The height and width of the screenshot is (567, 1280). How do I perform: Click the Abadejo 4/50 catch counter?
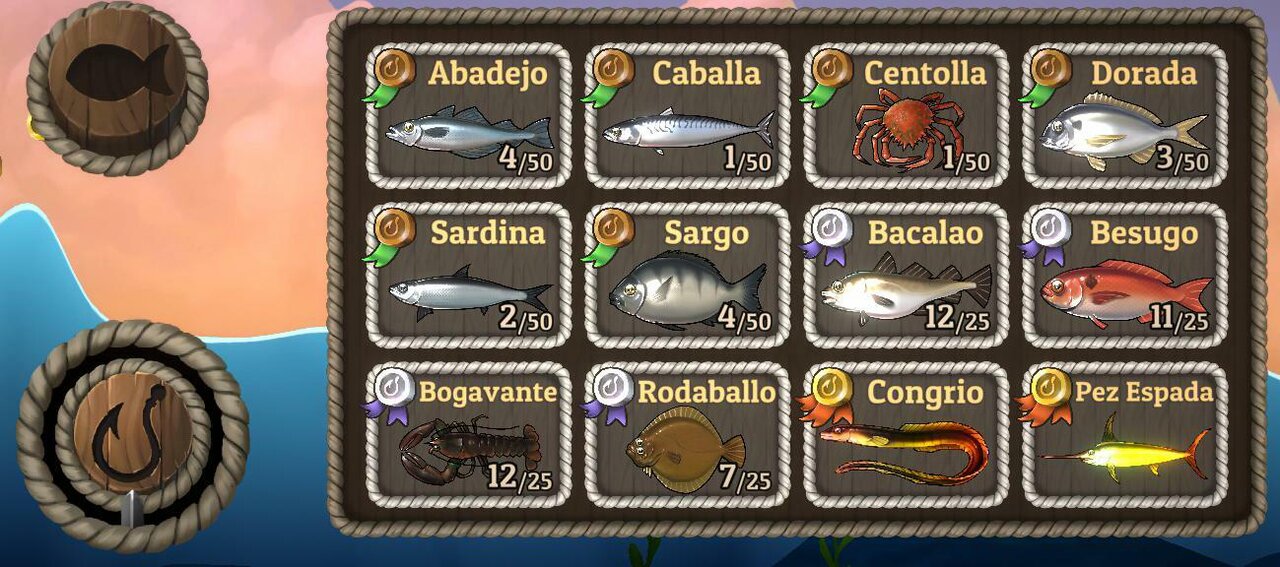tap(527, 159)
